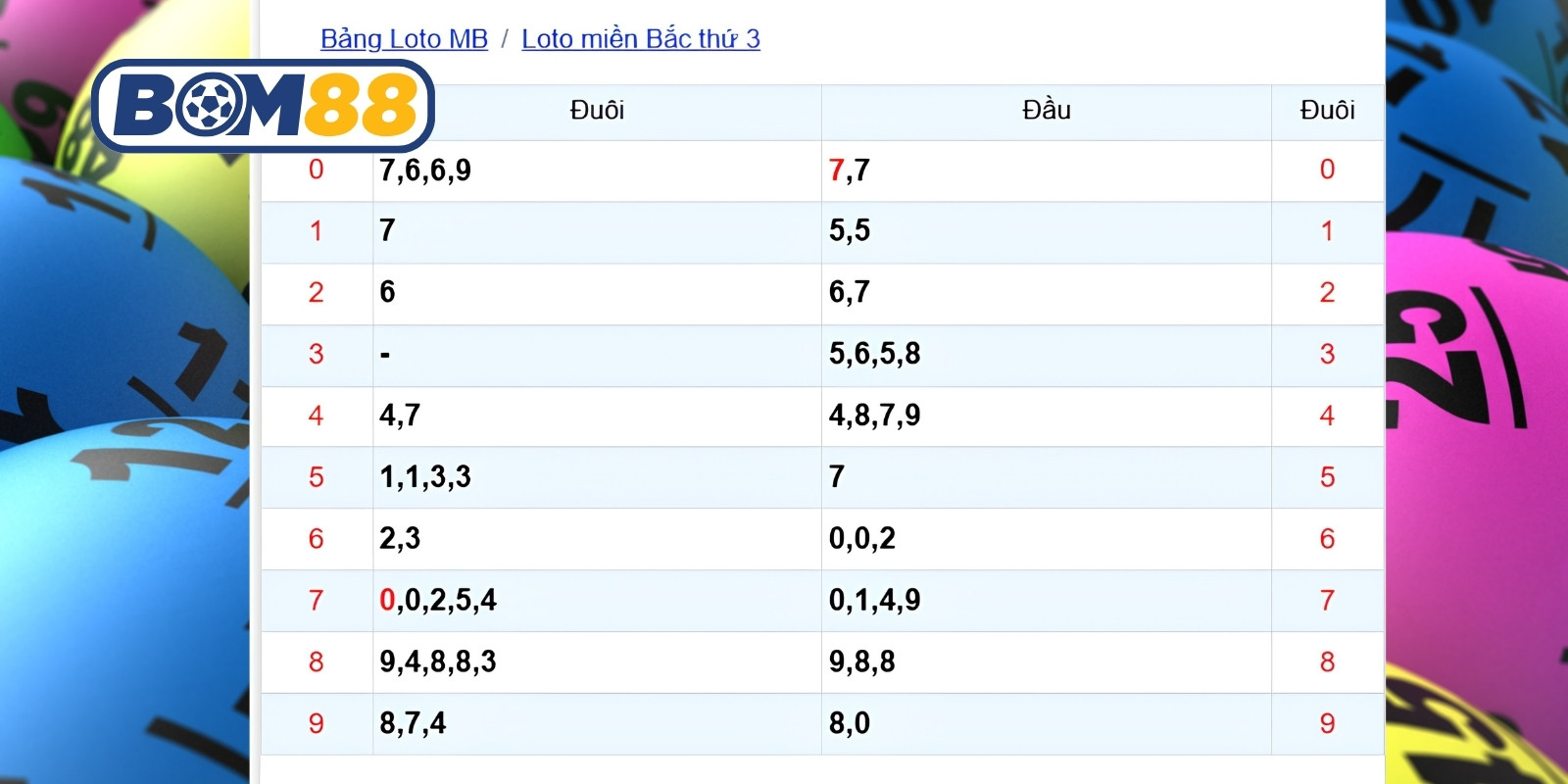The image size is (1568, 784).
Task: Select the 0,0,2 cell in row 6
Action: point(1047,539)
